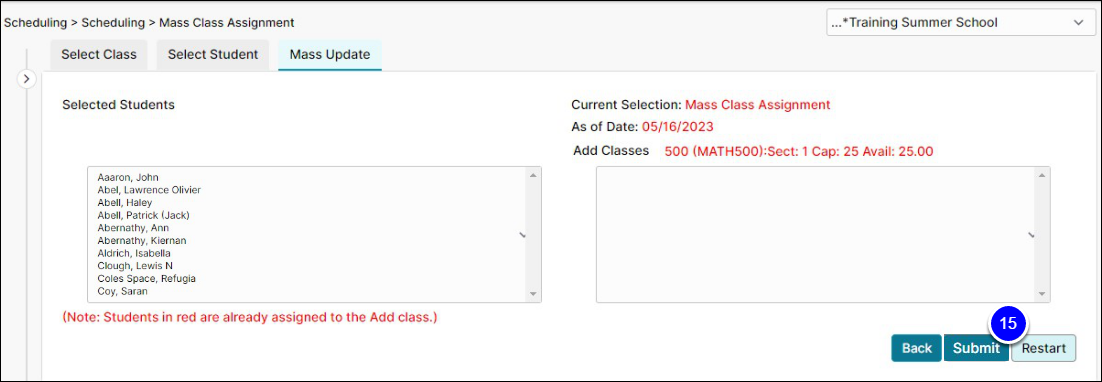Click scroll down arrow of student list
Screen dimensions: 1102x382
point(532,294)
